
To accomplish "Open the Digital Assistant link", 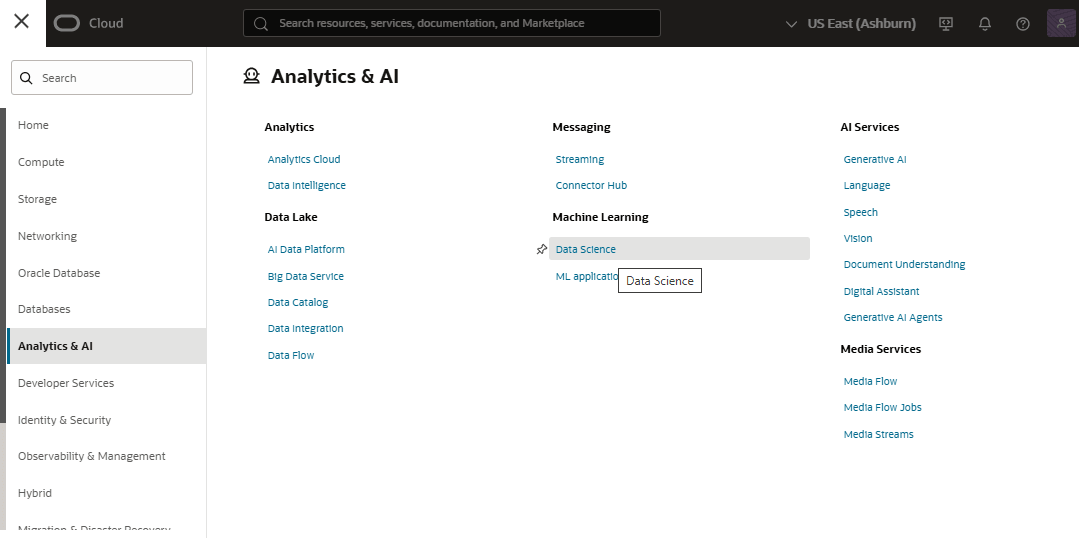I will [881, 291].
